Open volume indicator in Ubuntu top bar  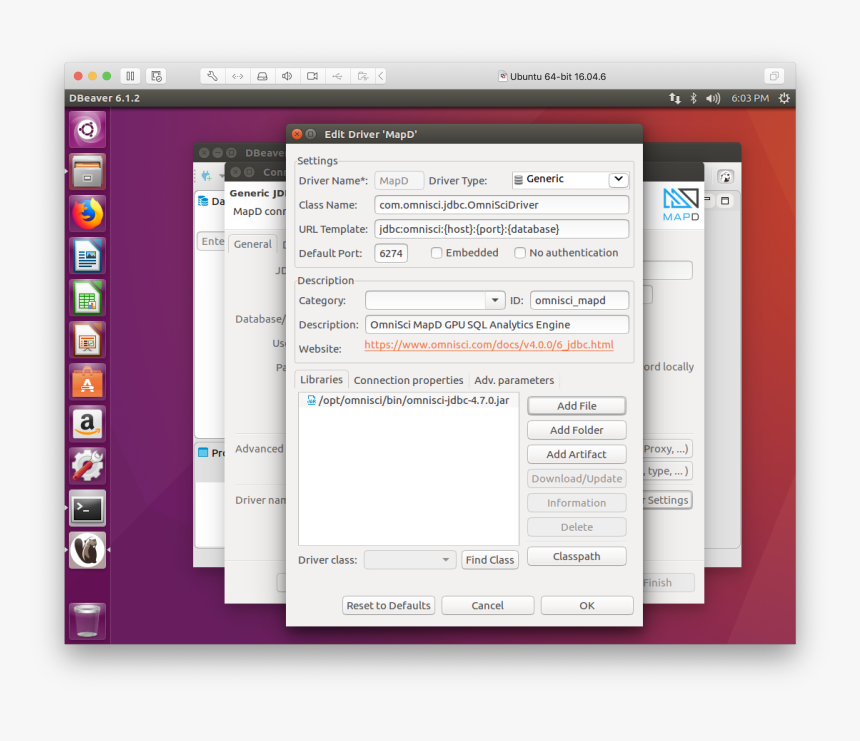(713, 98)
